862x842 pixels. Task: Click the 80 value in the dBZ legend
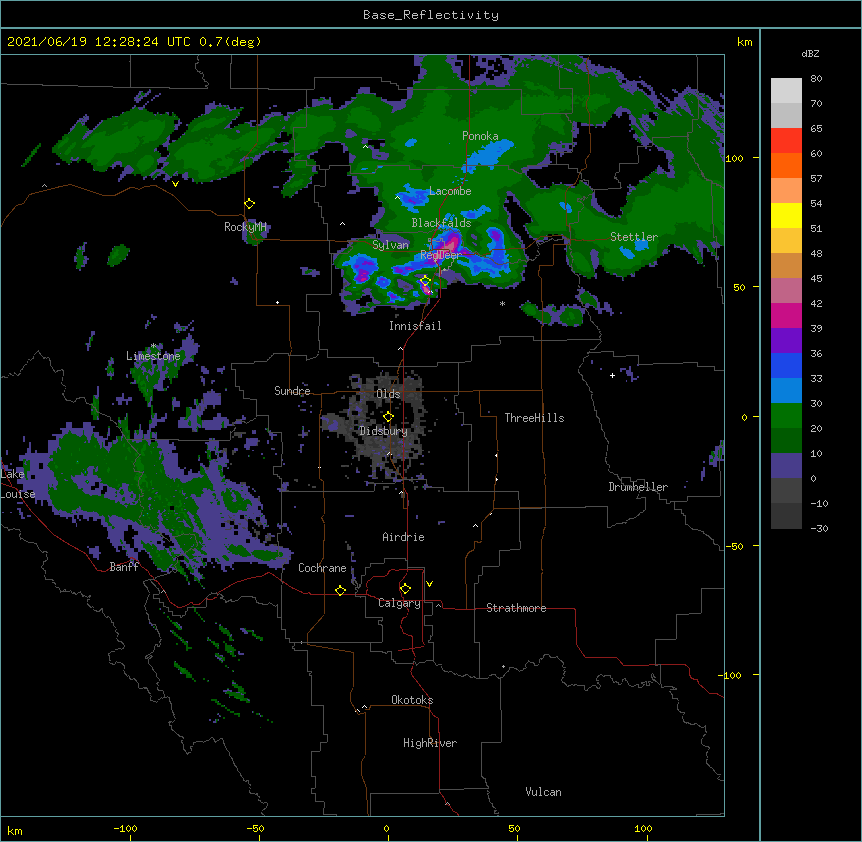click(x=816, y=79)
